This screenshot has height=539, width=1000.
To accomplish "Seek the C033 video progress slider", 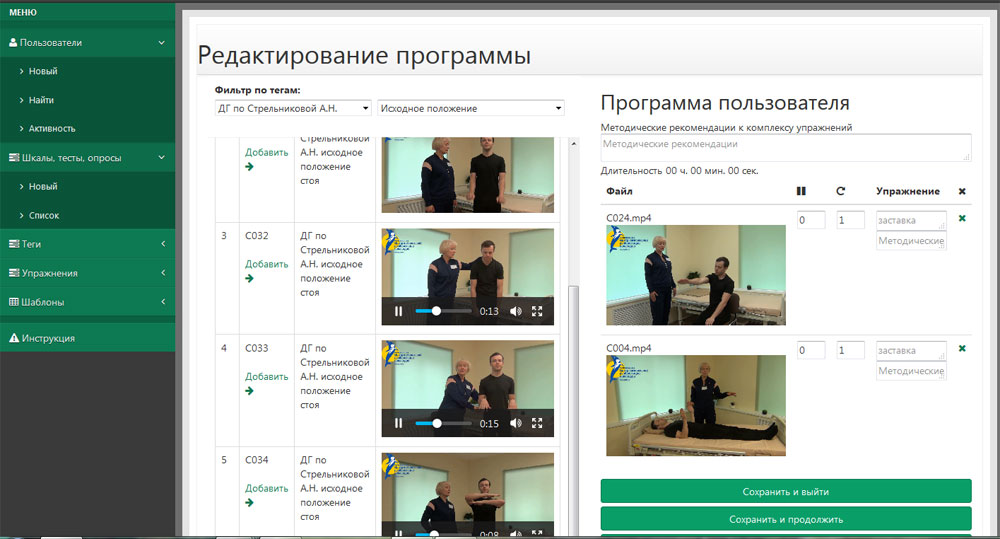I will pos(443,423).
